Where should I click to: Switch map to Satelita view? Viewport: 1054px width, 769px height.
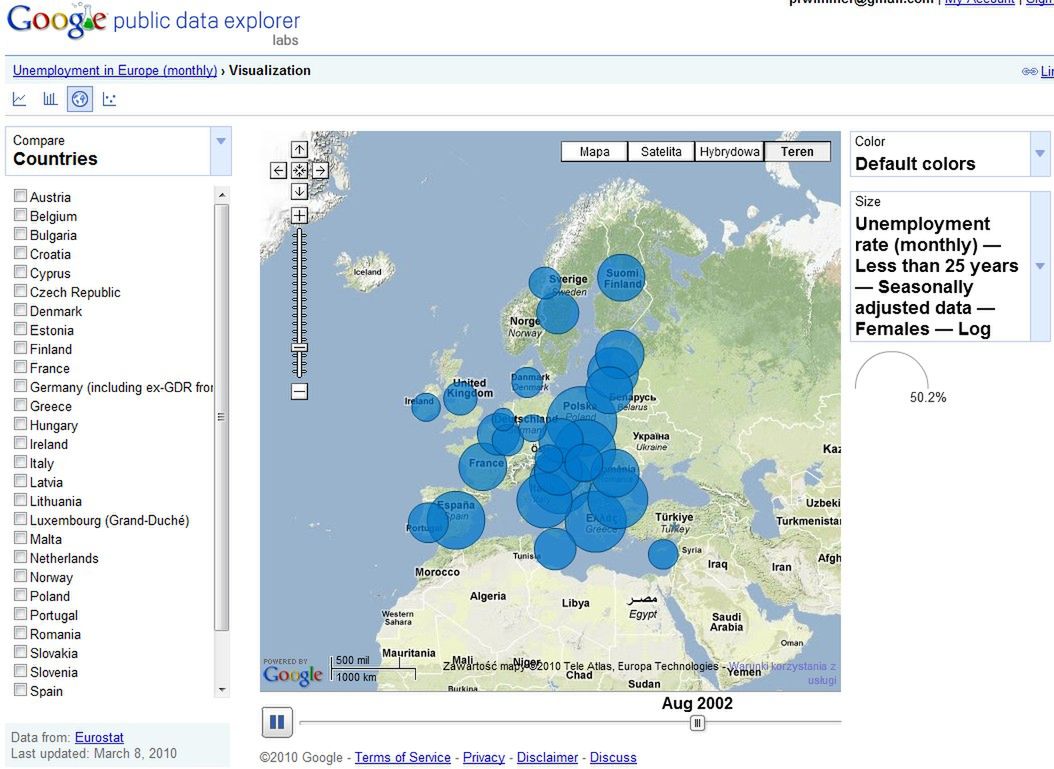661,151
